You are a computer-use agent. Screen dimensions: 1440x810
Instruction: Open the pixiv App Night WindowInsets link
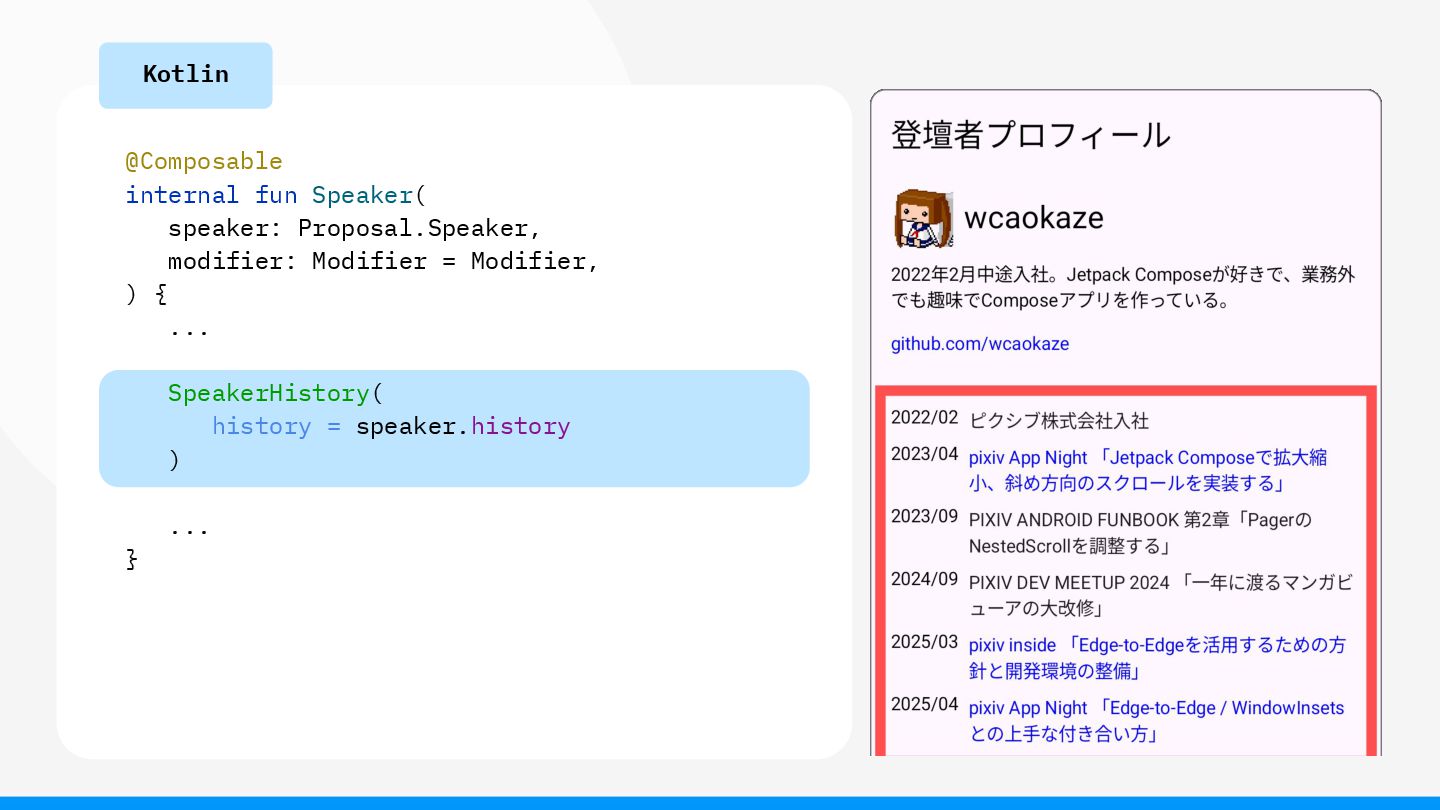point(1156,721)
